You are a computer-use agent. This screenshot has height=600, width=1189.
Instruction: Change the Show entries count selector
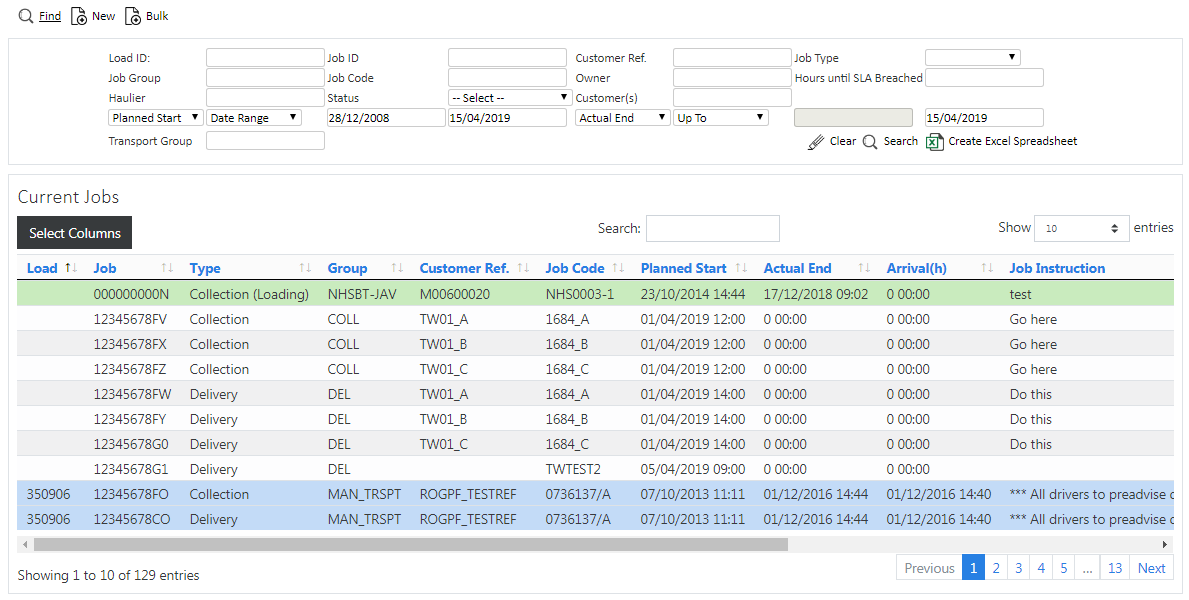[x=1082, y=228]
